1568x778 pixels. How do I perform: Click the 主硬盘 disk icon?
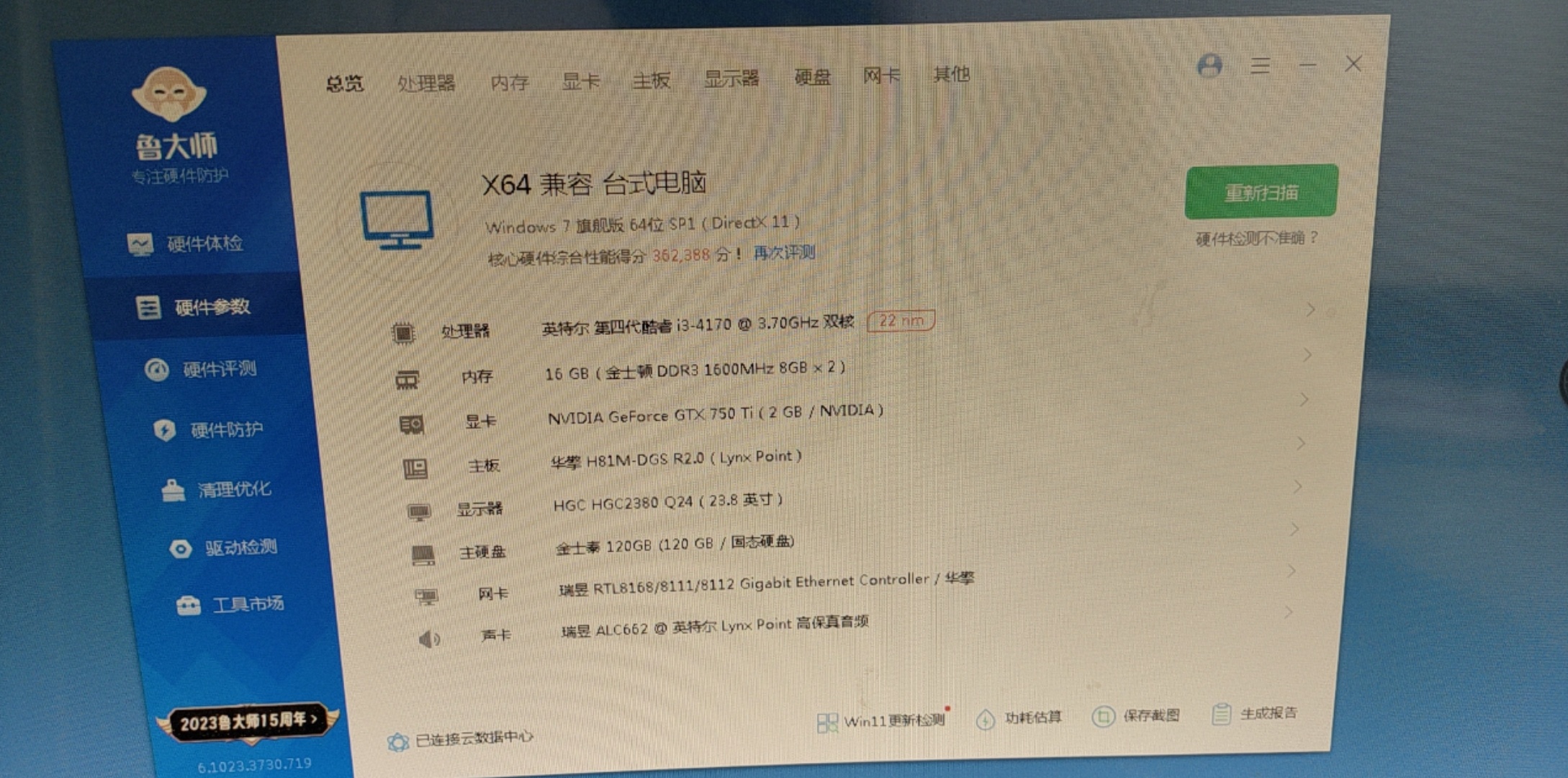click(x=423, y=555)
